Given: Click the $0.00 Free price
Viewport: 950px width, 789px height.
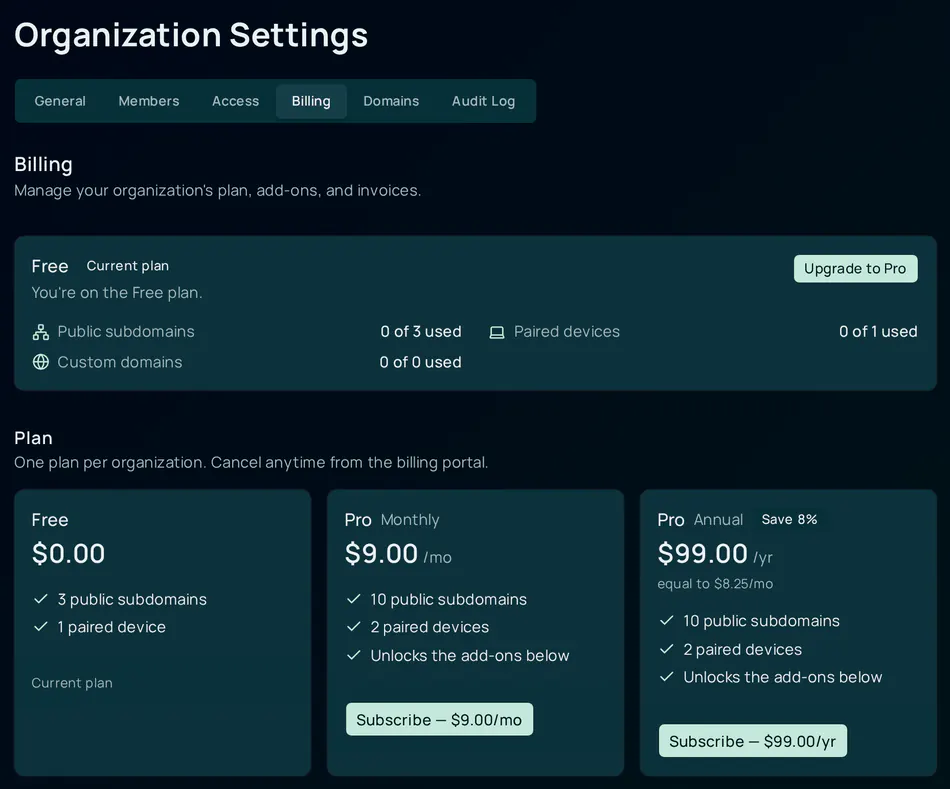Looking at the screenshot, I should 68,553.
